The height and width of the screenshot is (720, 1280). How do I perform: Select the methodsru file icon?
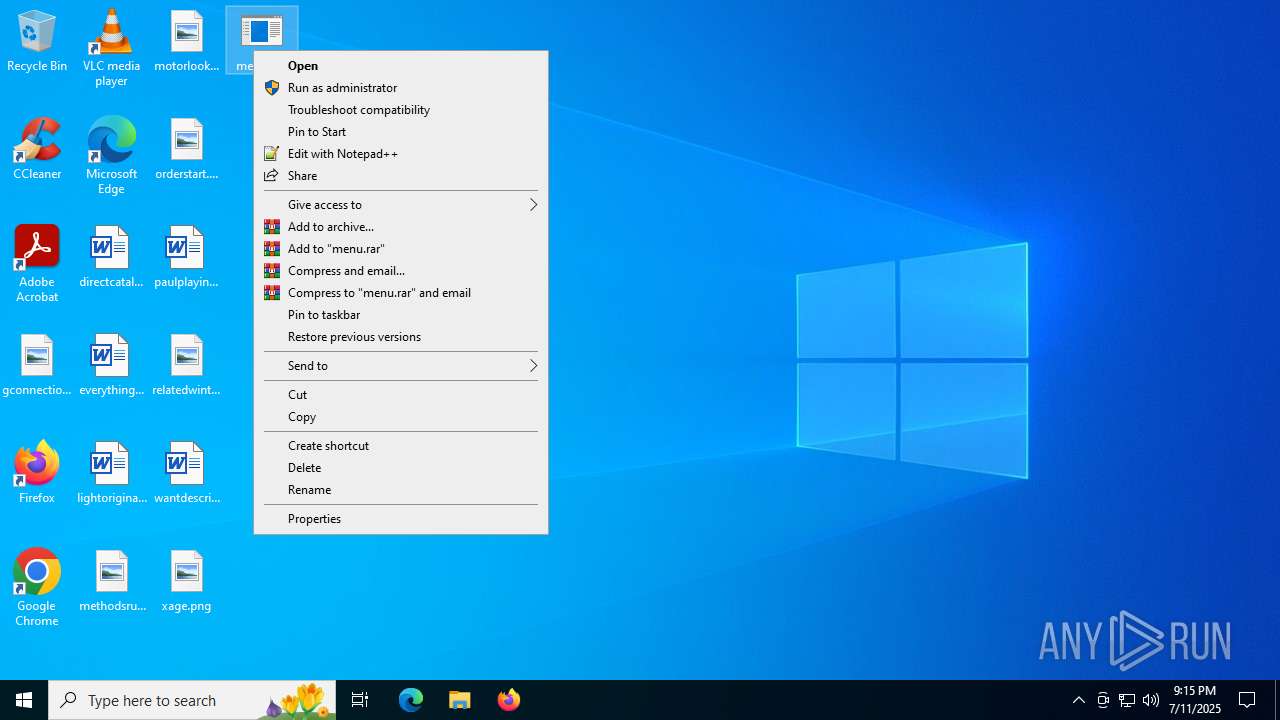point(111,582)
